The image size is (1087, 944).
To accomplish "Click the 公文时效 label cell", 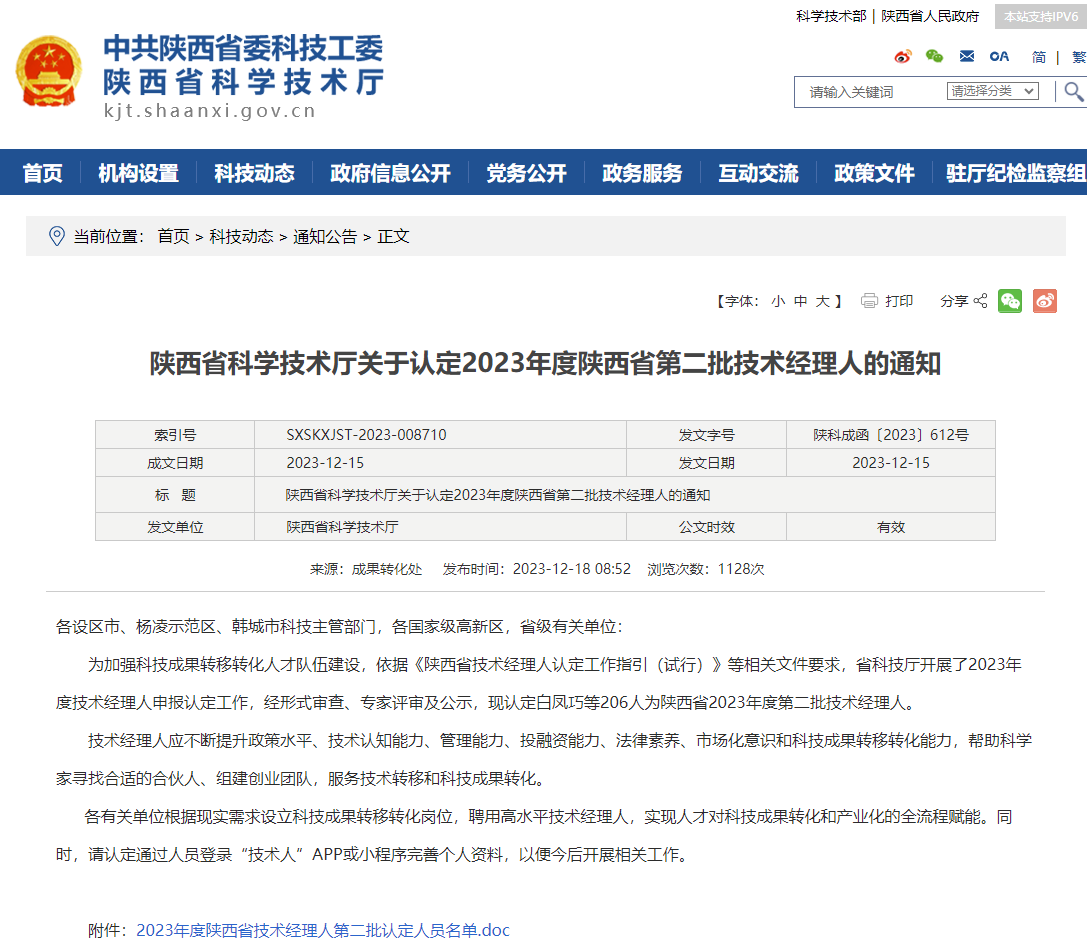I will pos(706,527).
